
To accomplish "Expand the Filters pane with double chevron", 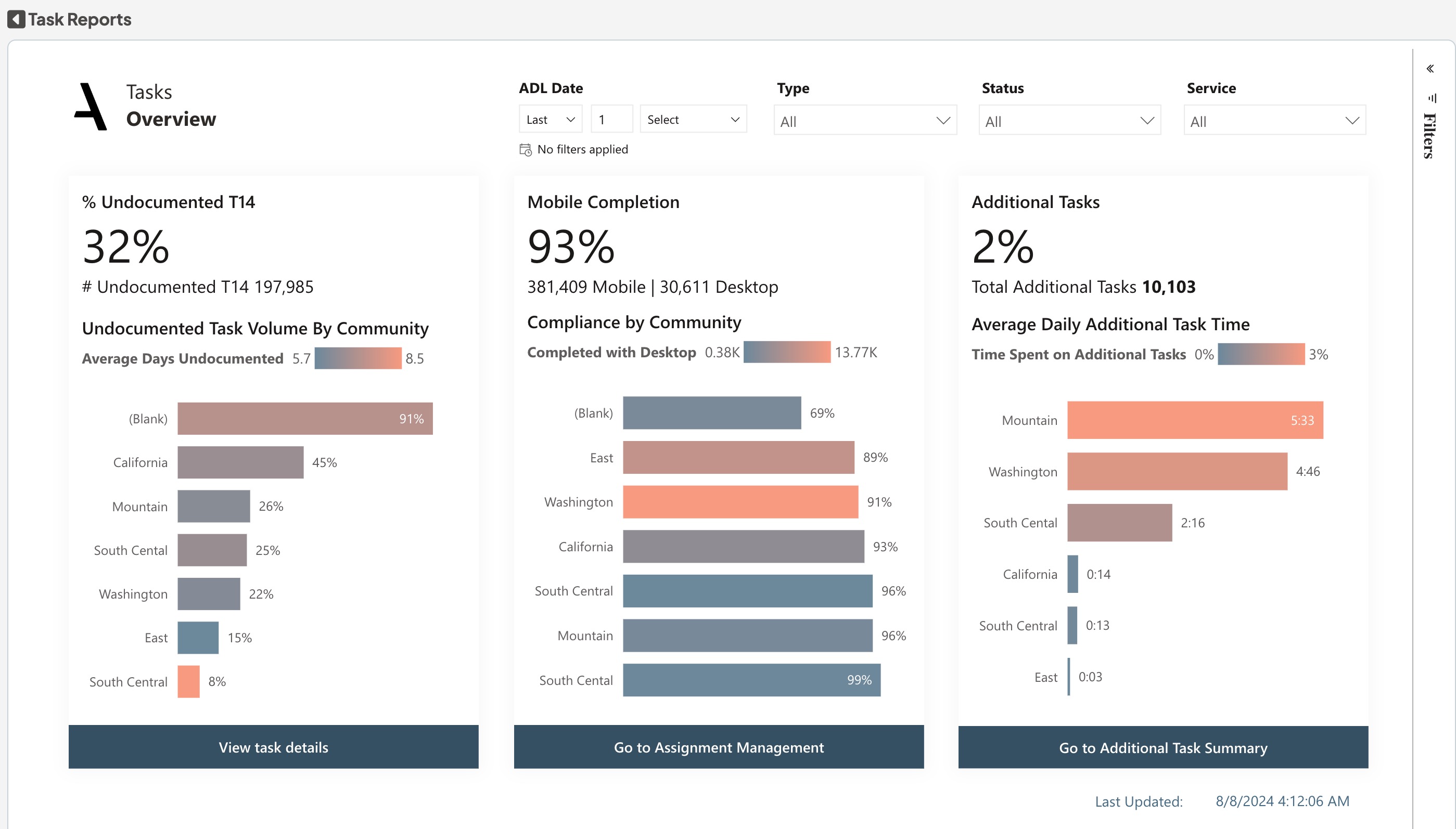I will click(1431, 69).
